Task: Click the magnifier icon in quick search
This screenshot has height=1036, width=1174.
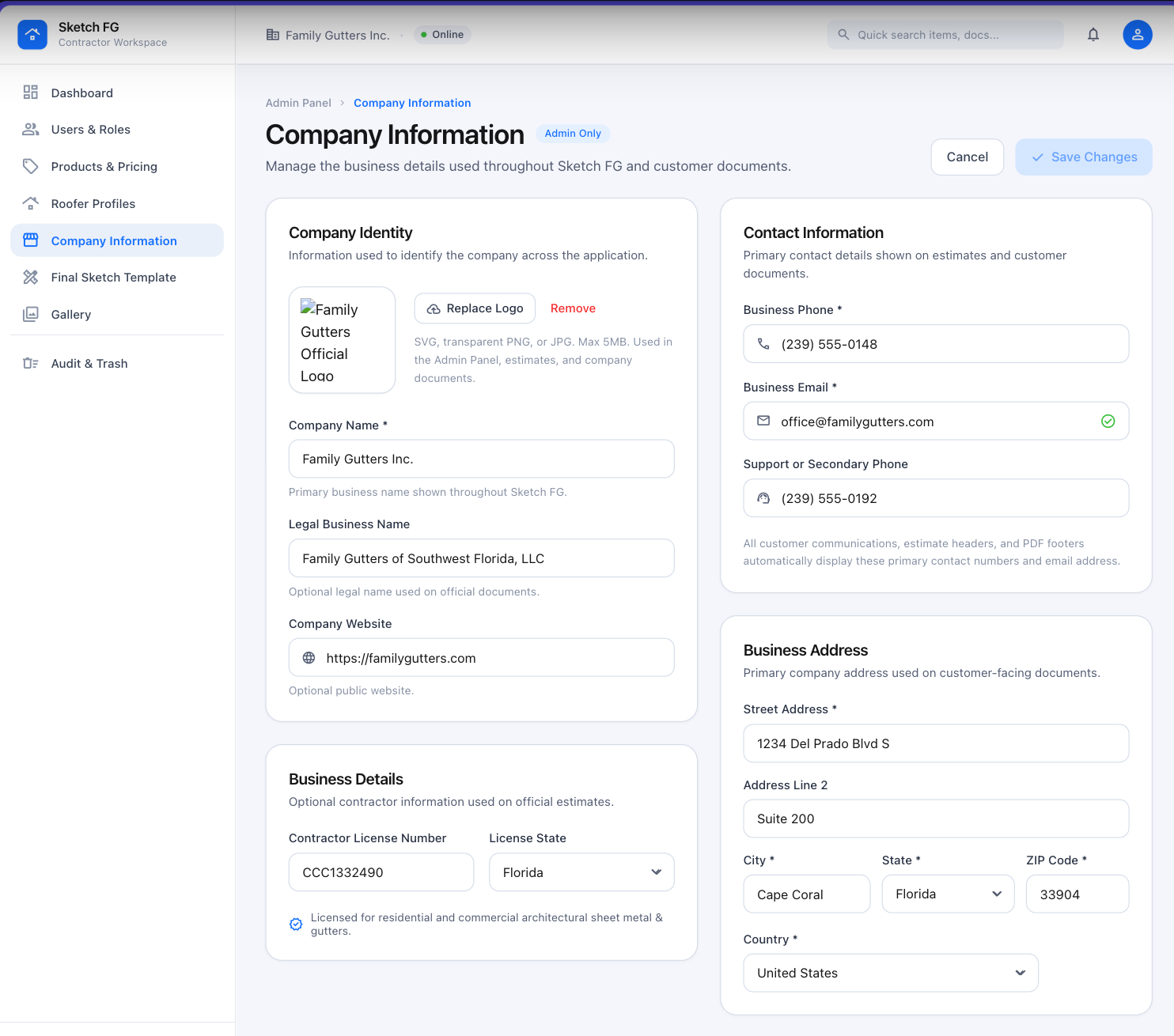Action: click(x=843, y=35)
